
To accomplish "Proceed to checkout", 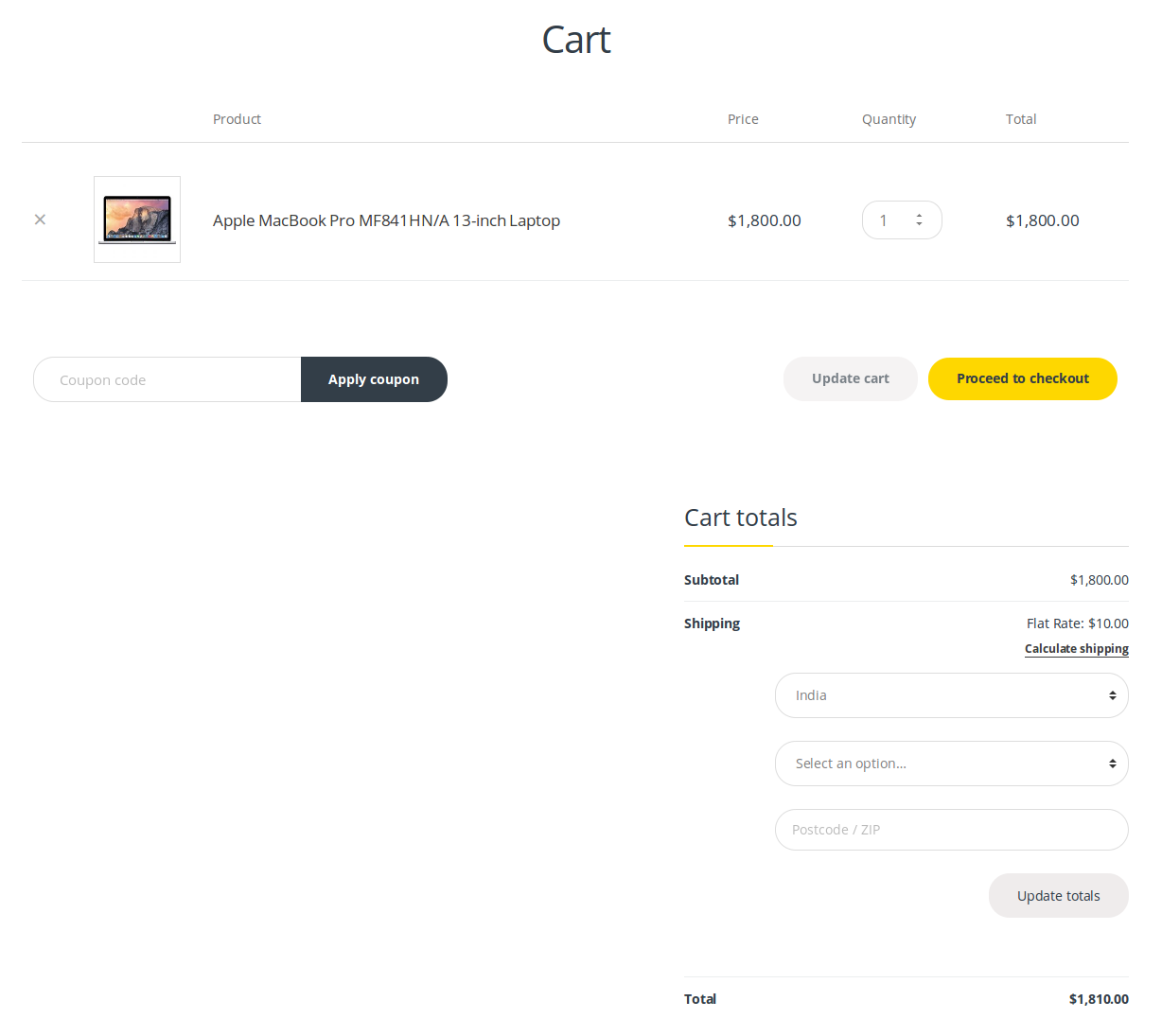I will point(1022,378).
